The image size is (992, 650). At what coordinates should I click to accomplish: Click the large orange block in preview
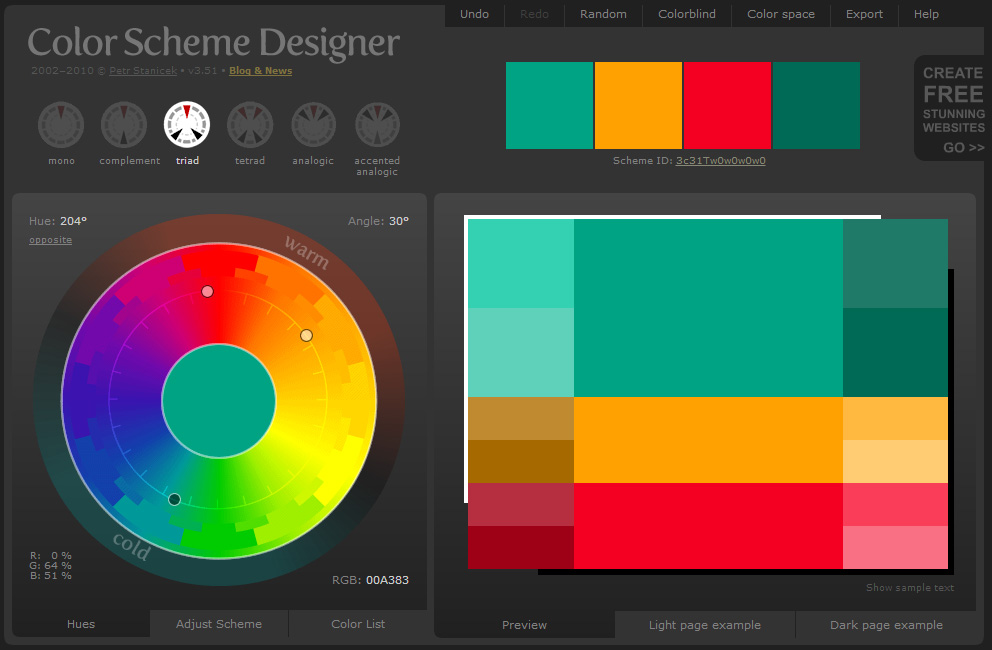pos(708,440)
